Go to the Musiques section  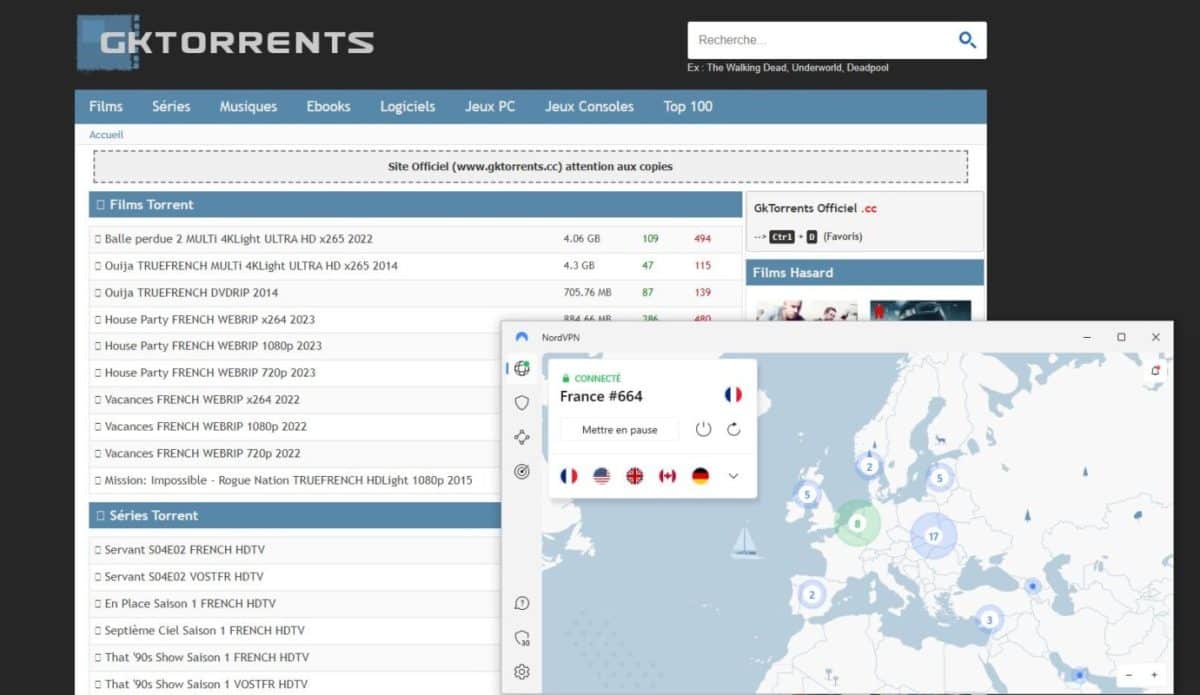point(248,106)
